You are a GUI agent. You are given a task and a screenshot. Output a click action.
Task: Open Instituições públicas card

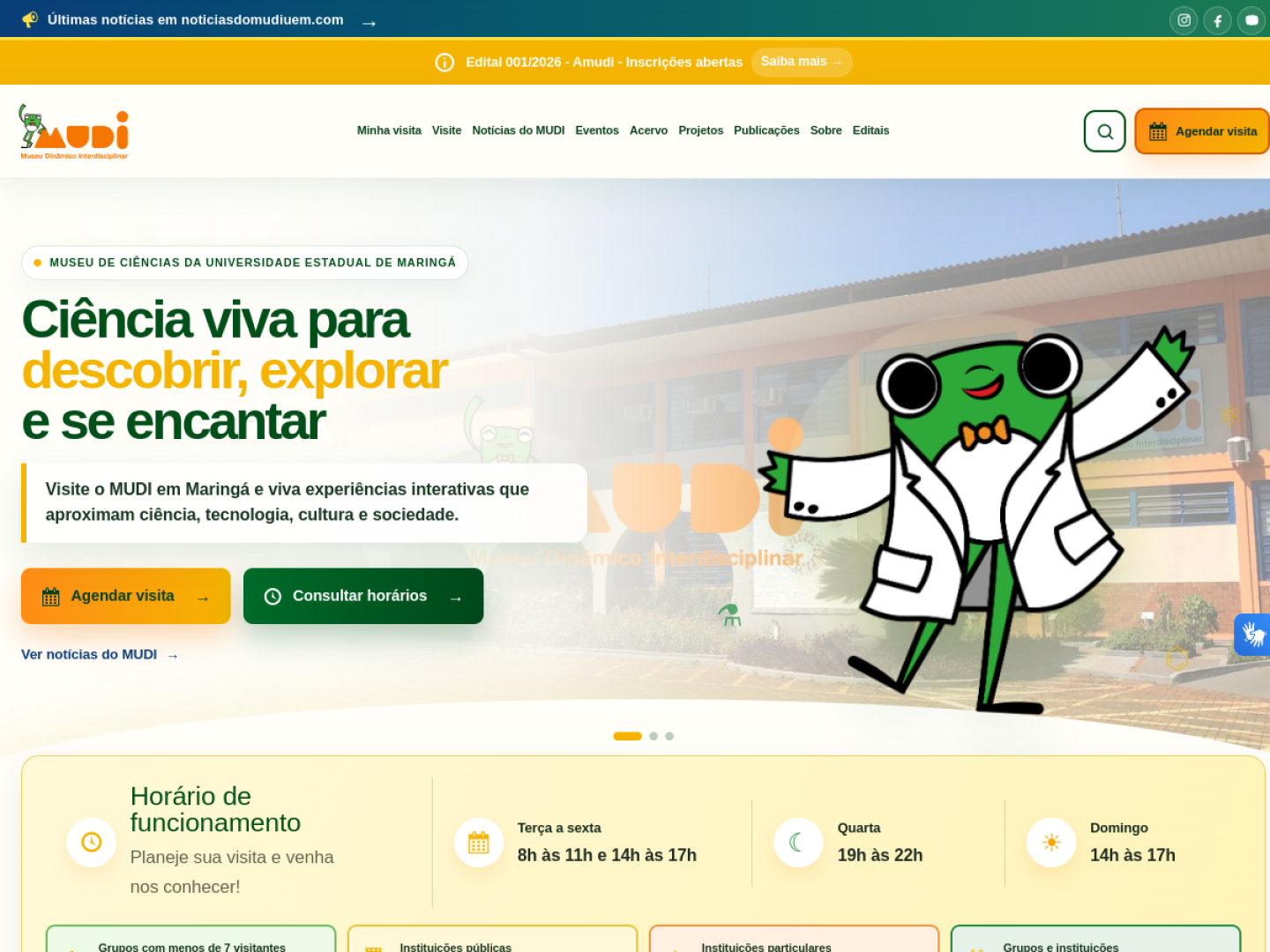[x=492, y=939]
